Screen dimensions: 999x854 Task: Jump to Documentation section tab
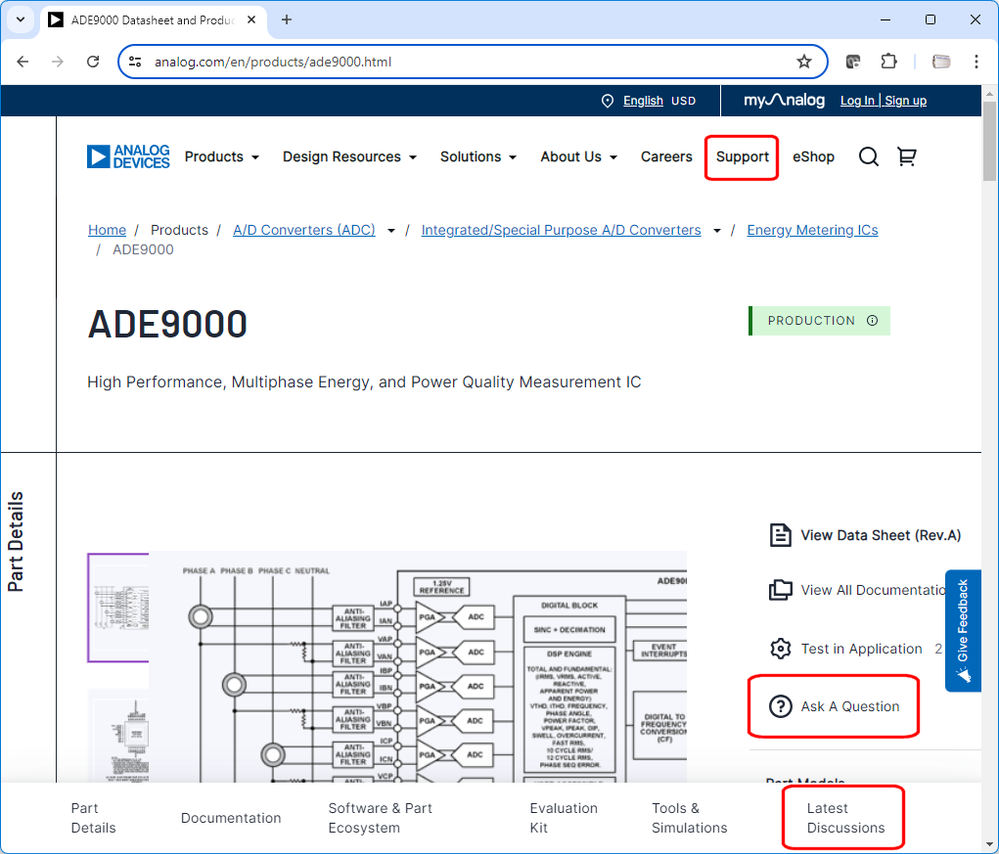click(231, 818)
